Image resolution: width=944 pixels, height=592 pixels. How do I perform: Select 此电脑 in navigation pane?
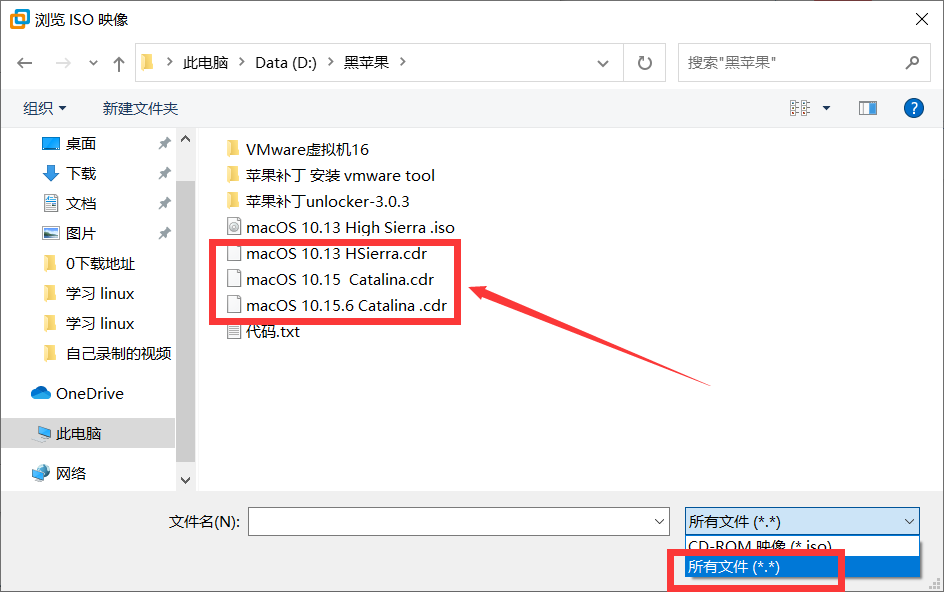(88, 434)
